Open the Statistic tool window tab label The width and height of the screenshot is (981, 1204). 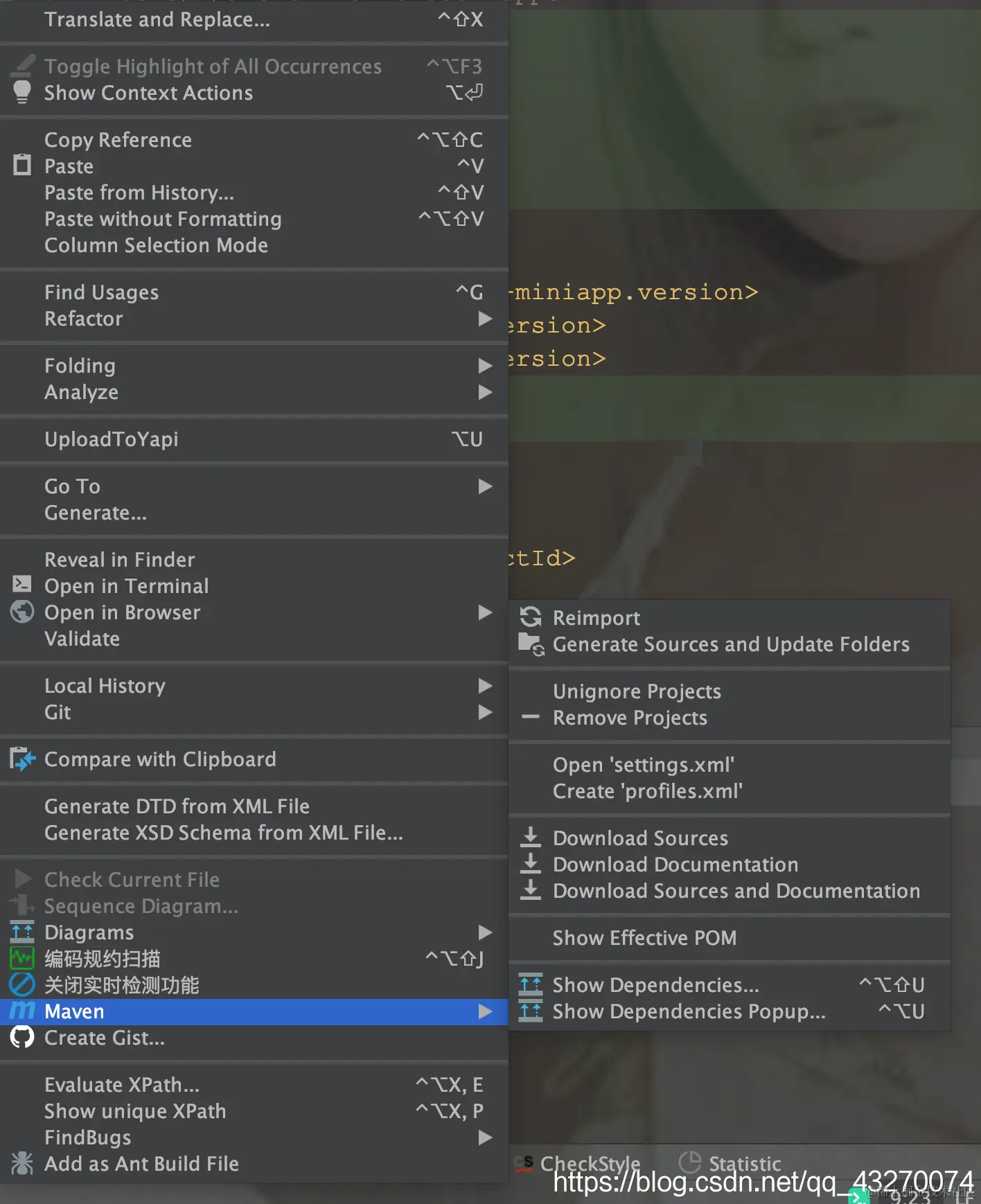[x=745, y=1163]
